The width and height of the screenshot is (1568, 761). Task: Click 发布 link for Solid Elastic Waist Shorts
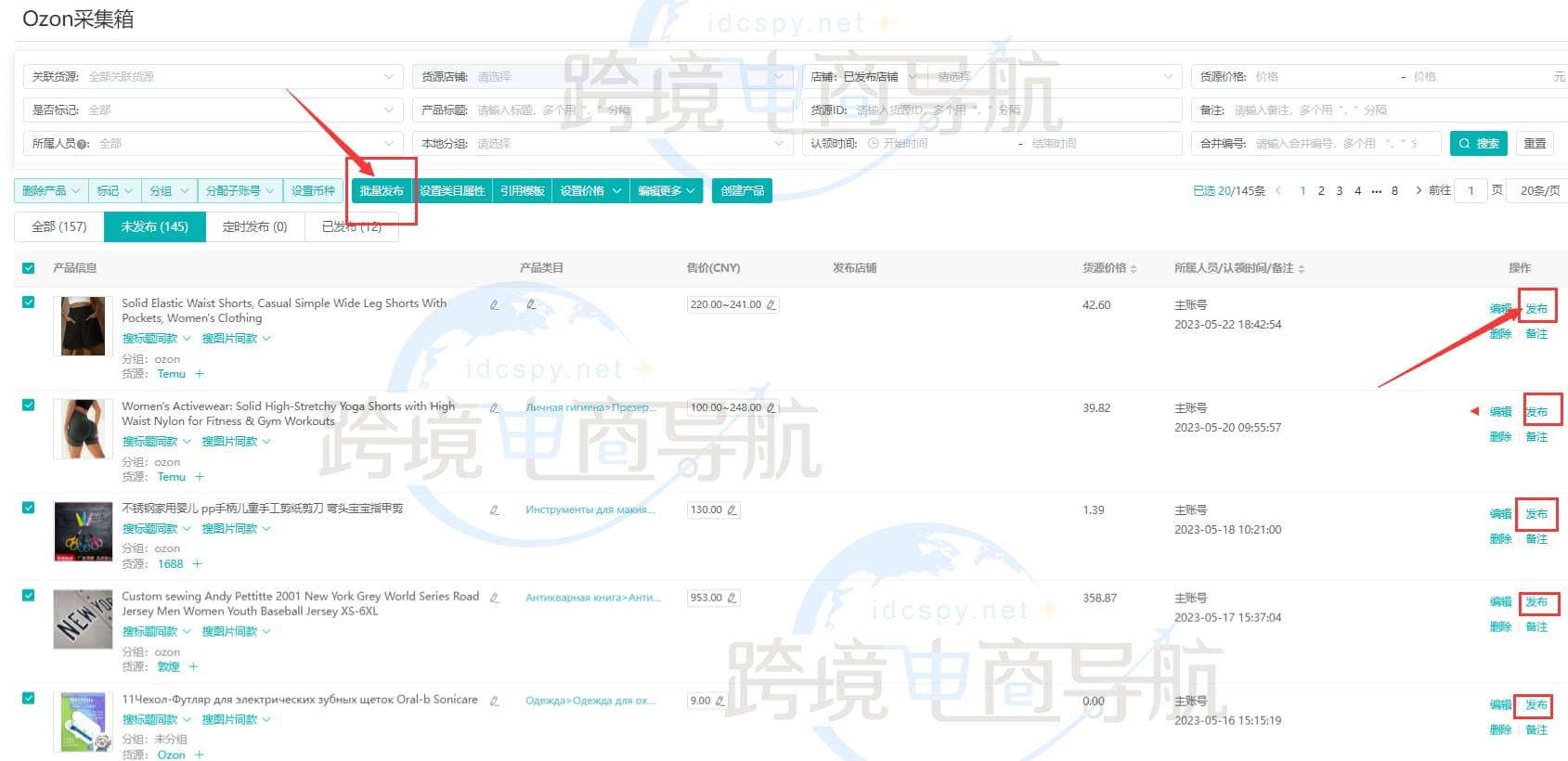pyautogui.click(x=1536, y=309)
